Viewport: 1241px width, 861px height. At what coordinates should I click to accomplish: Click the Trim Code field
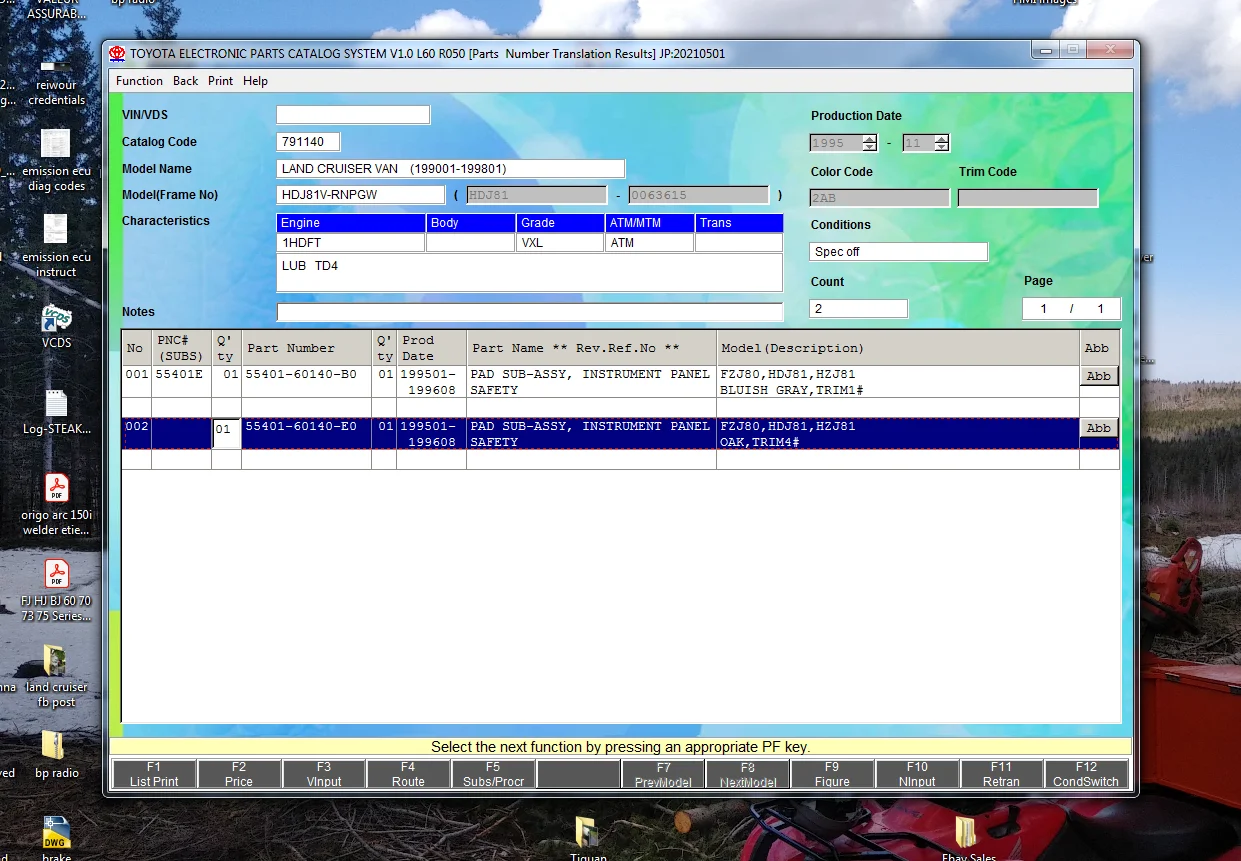[1028, 198]
